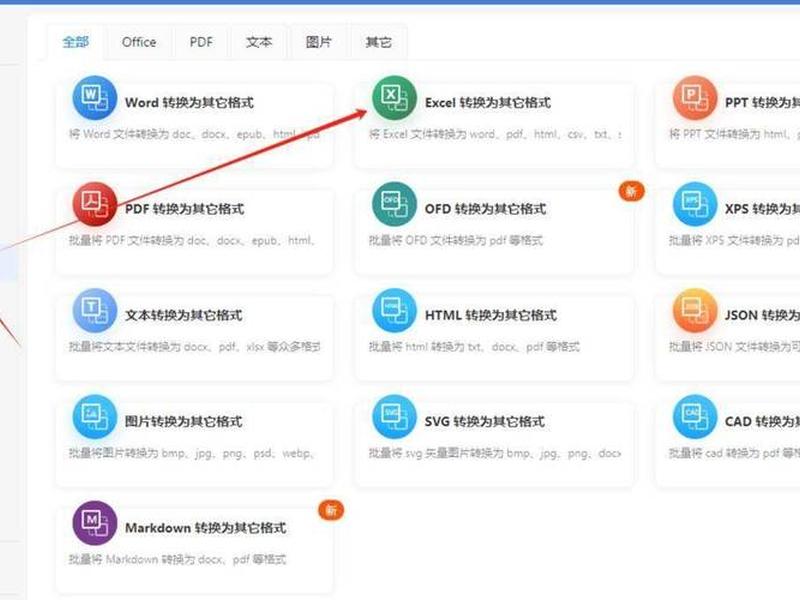Click the PPT card title text
The image size is (800, 600).
(x=762, y=103)
